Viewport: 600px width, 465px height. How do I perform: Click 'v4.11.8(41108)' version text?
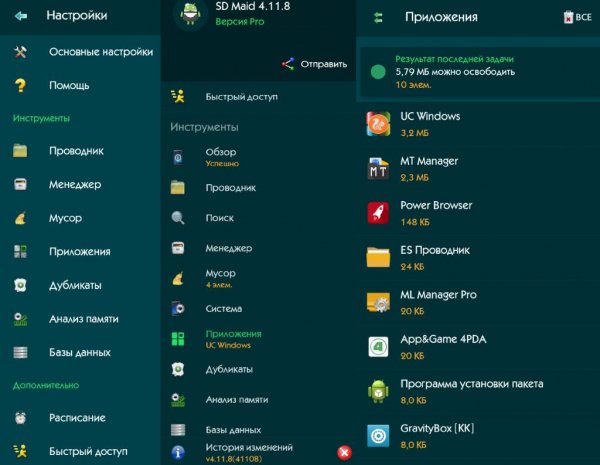[x=234, y=458]
